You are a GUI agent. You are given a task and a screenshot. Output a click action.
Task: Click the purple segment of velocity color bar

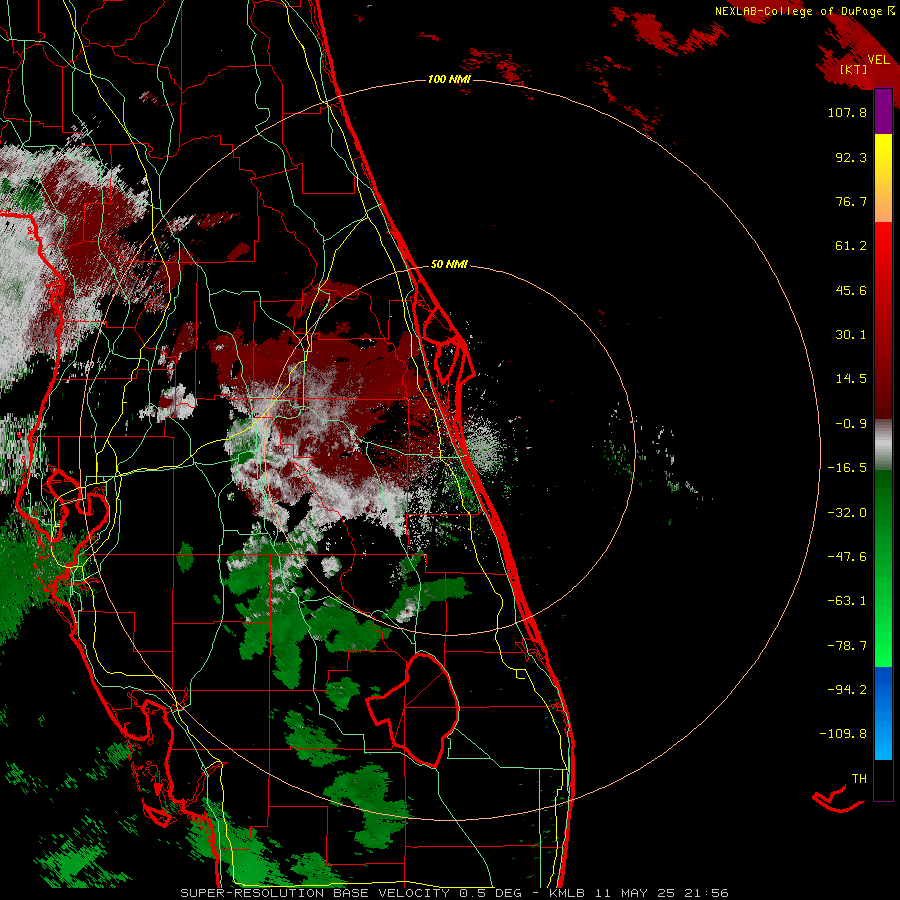883,112
